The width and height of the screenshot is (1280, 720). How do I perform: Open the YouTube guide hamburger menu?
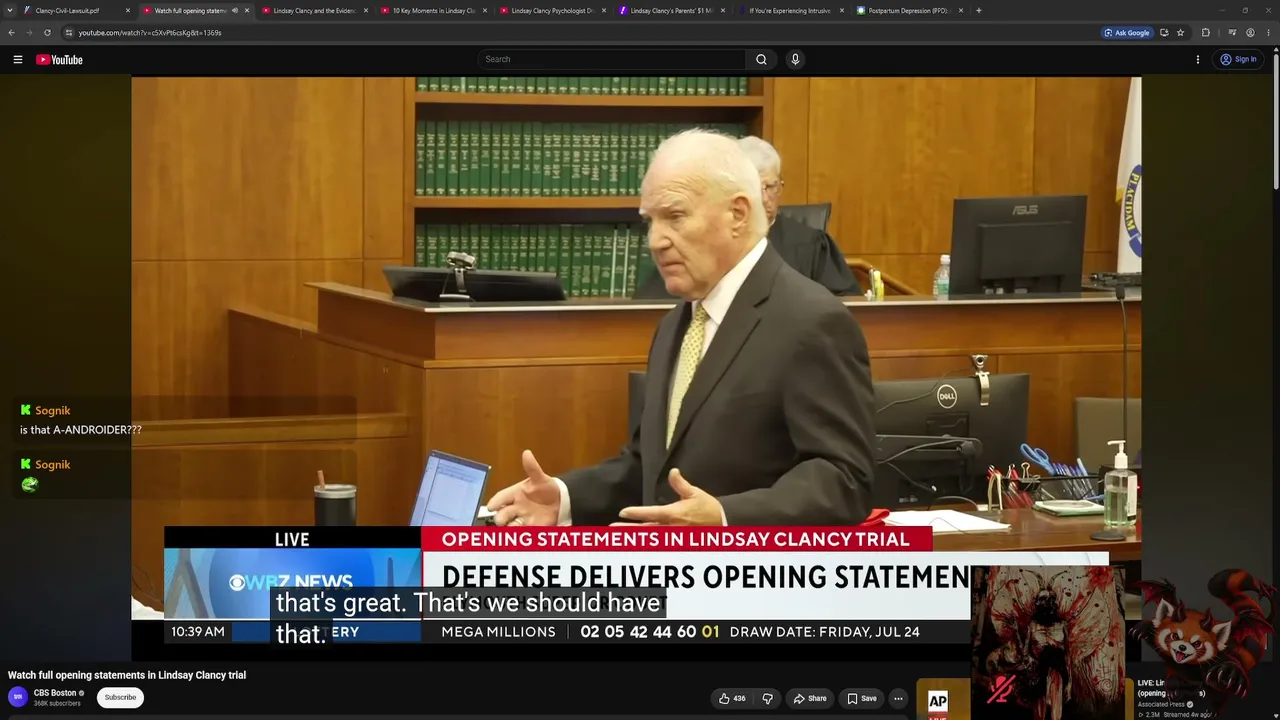pyautogui.click(x=17, y=60)
